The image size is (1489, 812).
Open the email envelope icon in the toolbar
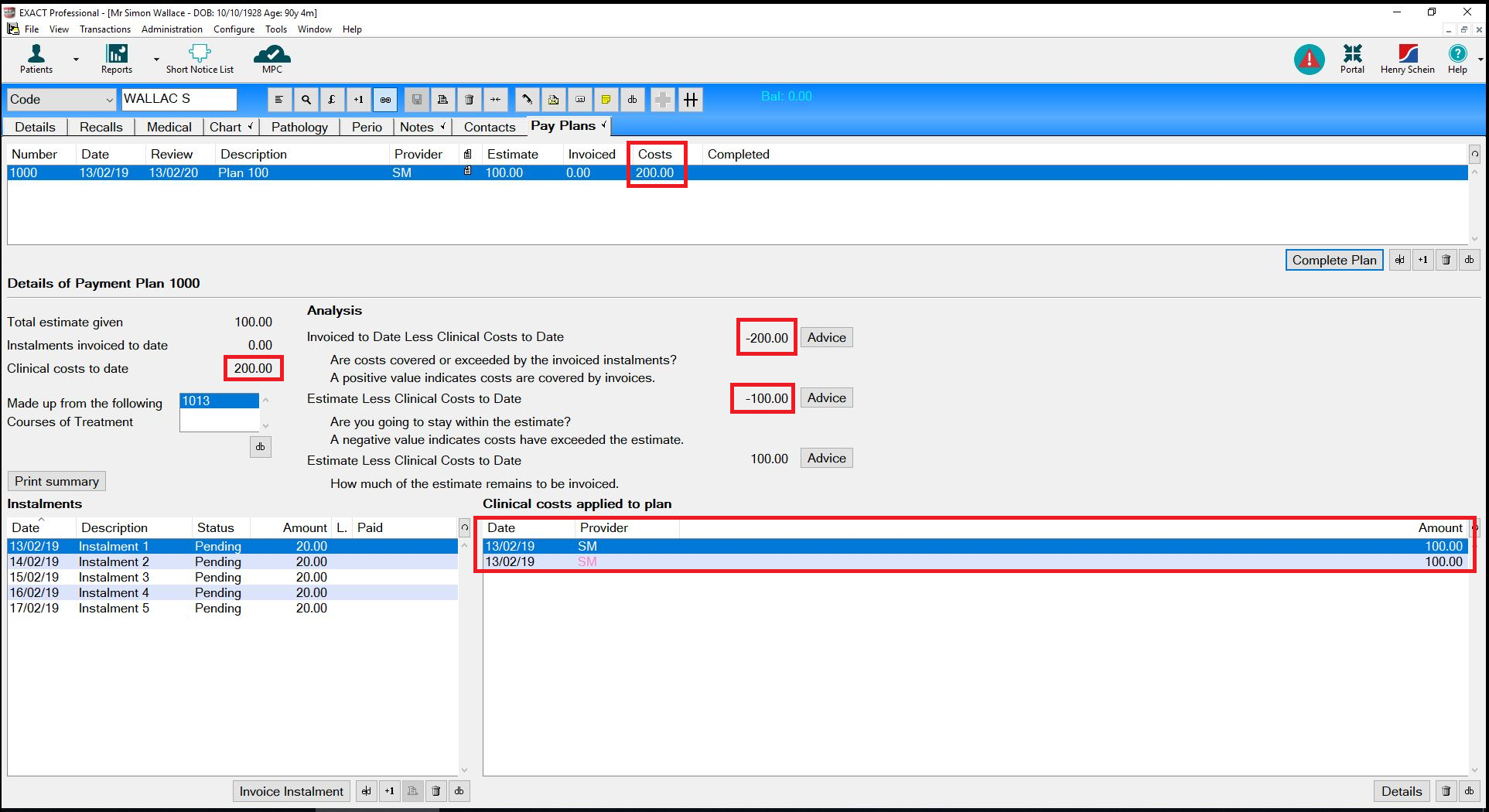pos(553,99)
